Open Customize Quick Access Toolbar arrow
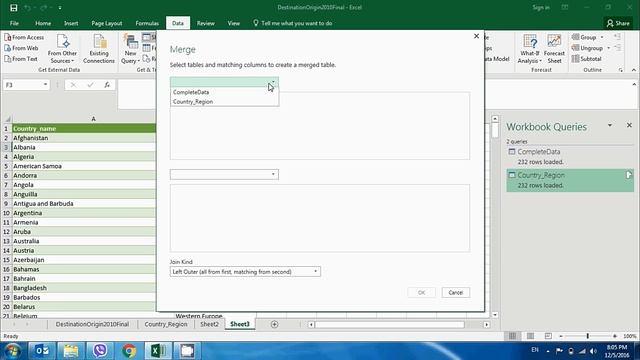The width and height of the screenshot is (640, 360). click(x=60, y=8)
